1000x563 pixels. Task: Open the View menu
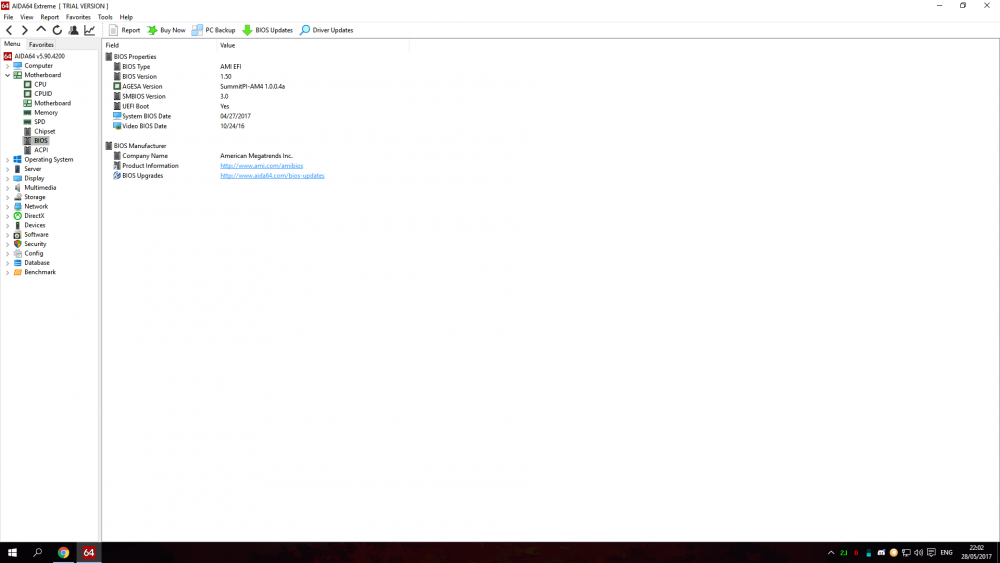pyautogui.click(x=27, y=17)
